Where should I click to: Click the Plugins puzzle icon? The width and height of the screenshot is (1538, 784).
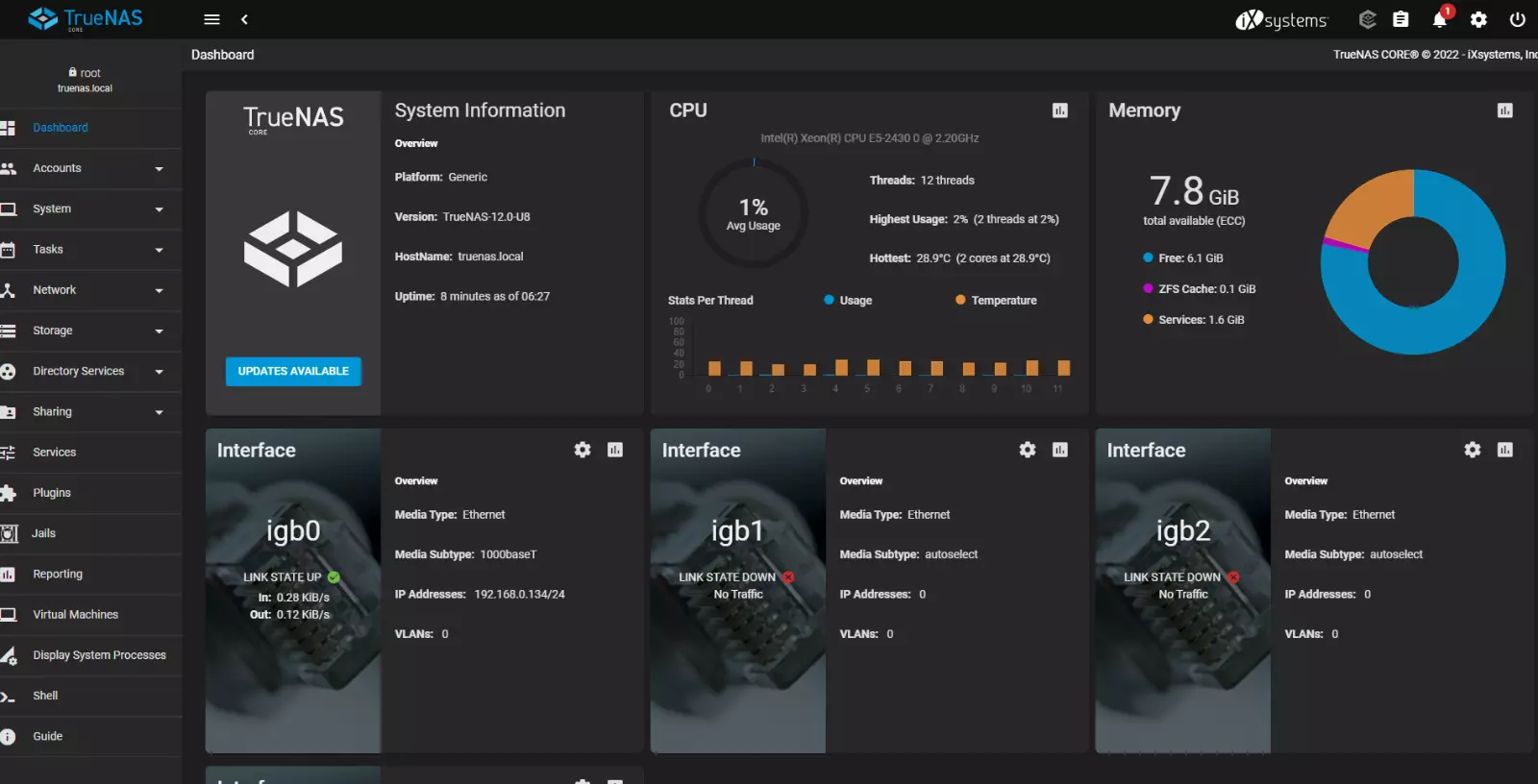tap(8, 493)
